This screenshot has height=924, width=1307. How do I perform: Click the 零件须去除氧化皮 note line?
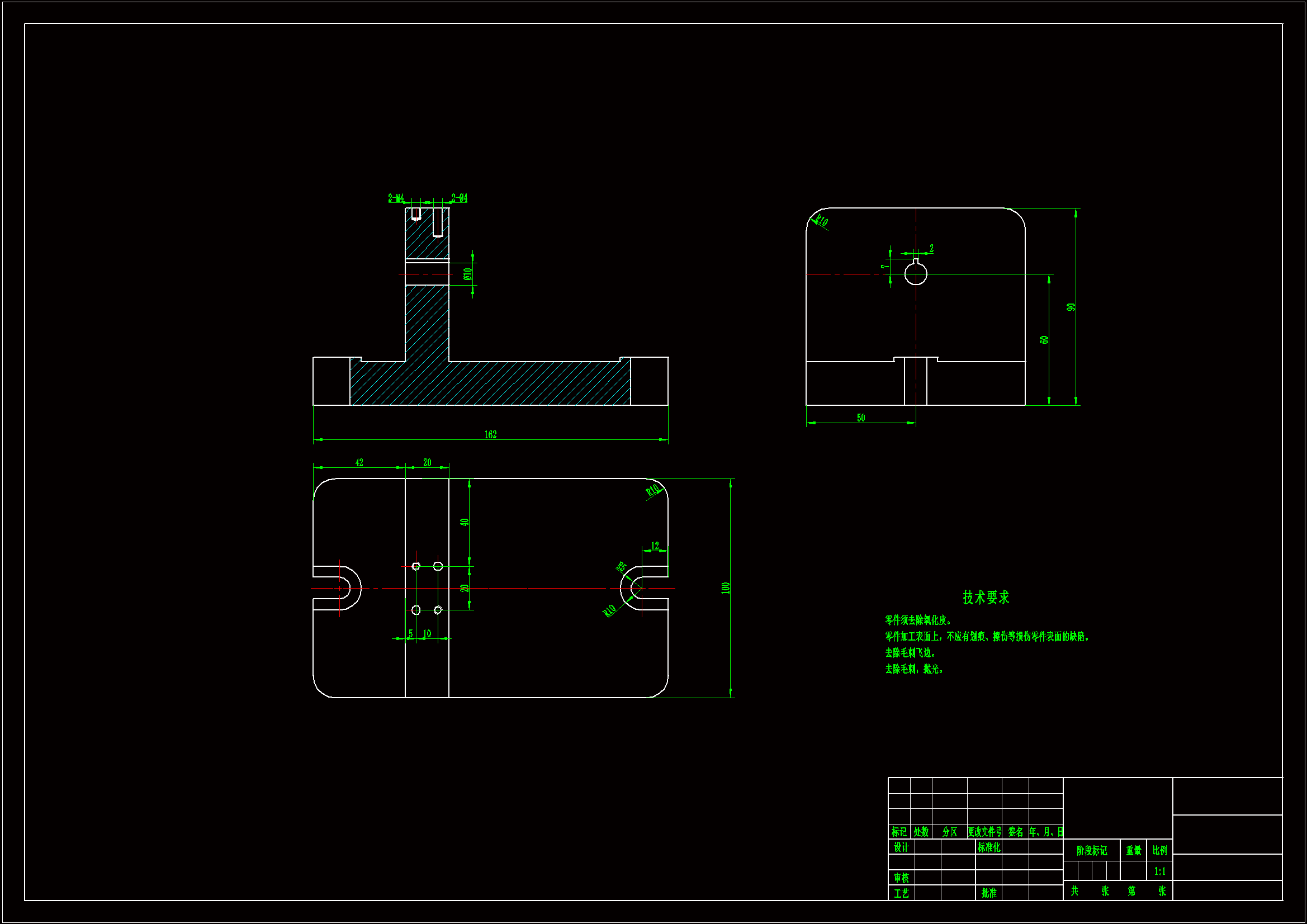click(917, 620)
